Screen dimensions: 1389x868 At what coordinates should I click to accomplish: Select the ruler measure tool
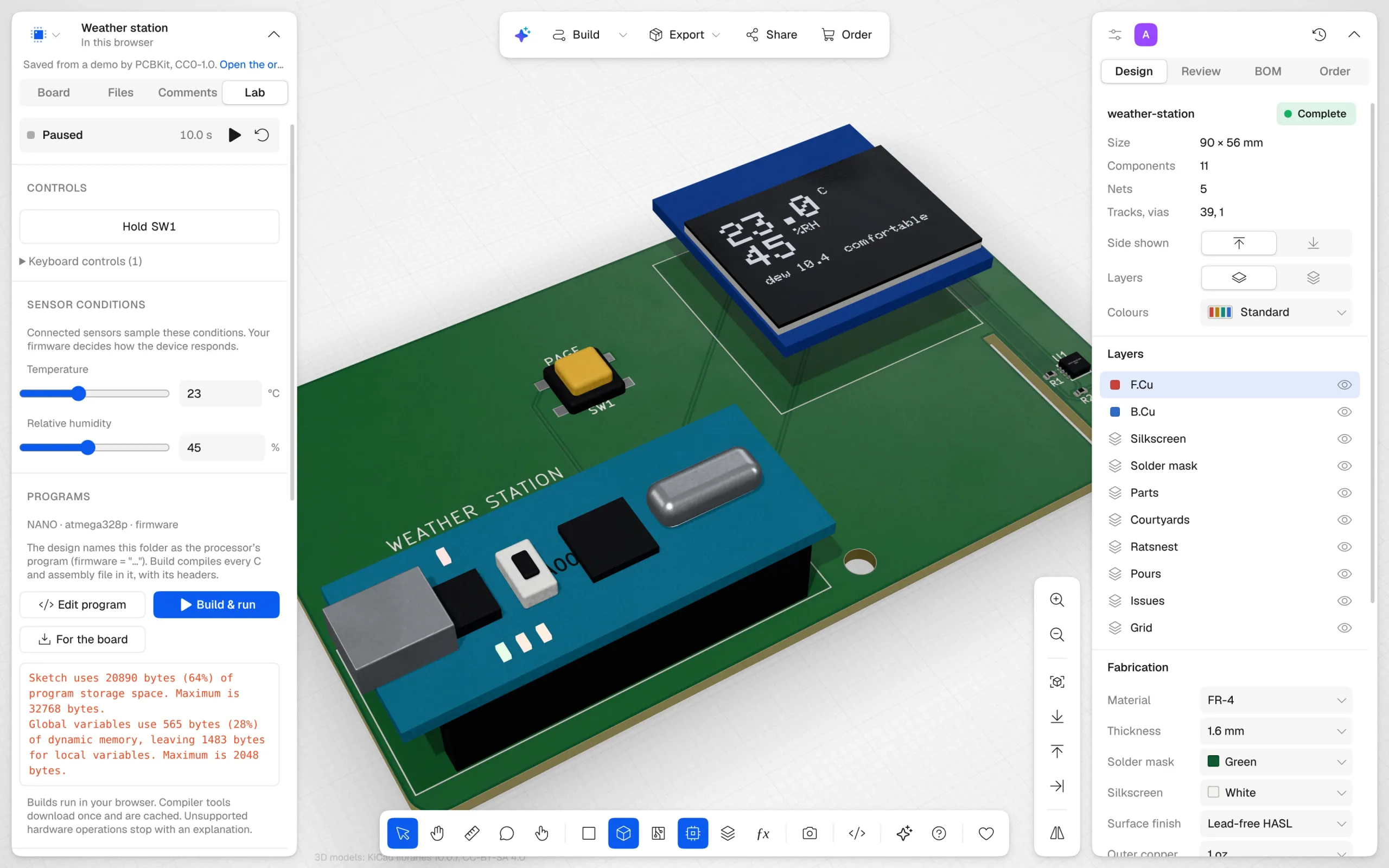pyautogui.click(x=472, y=833)
